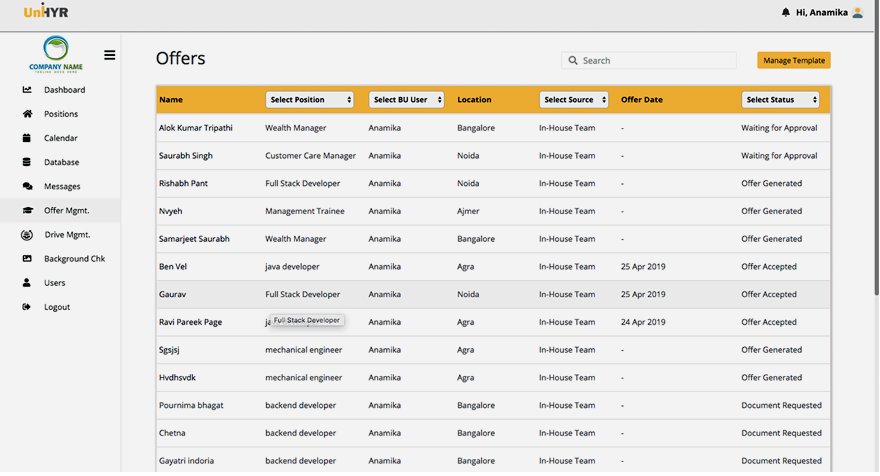
Task: Click the Location column header
Action: click(474, 100)
